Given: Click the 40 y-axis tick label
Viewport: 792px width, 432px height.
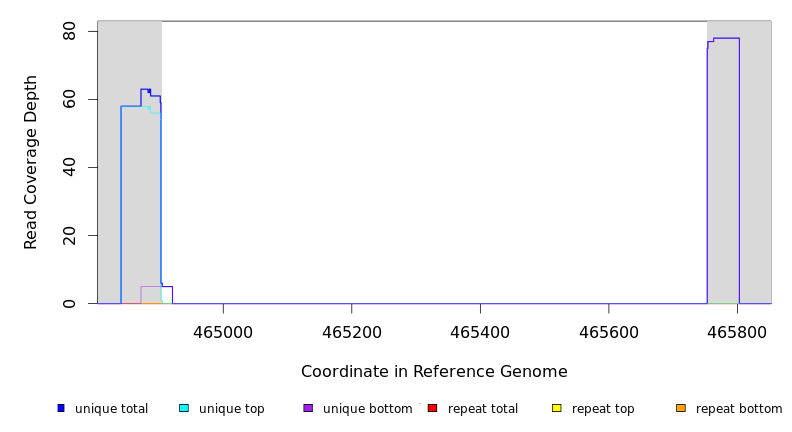Looking at the screenshot, I should (x=68, y=168).
